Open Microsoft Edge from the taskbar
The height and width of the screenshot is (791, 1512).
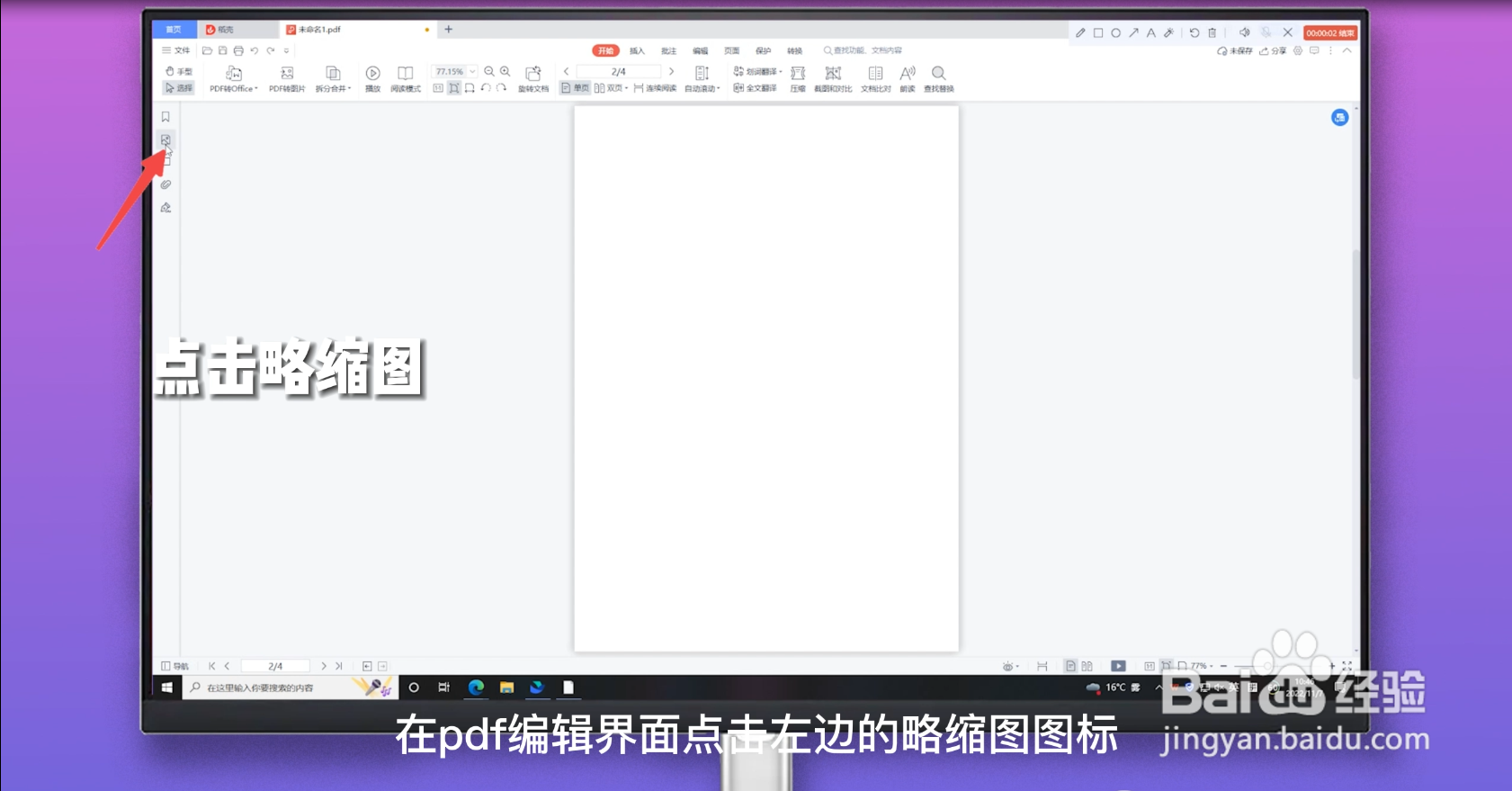[476, 688]
